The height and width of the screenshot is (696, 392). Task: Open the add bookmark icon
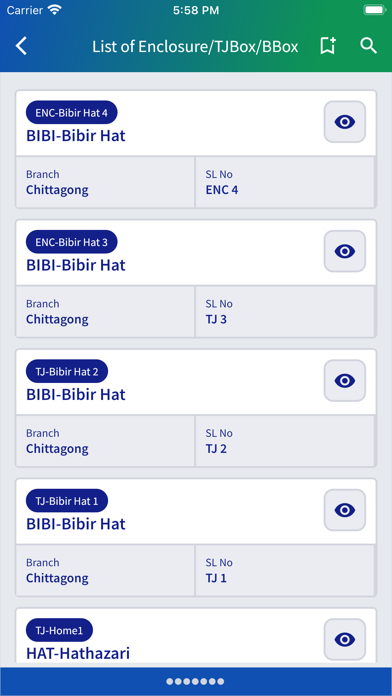pos(328,46)
